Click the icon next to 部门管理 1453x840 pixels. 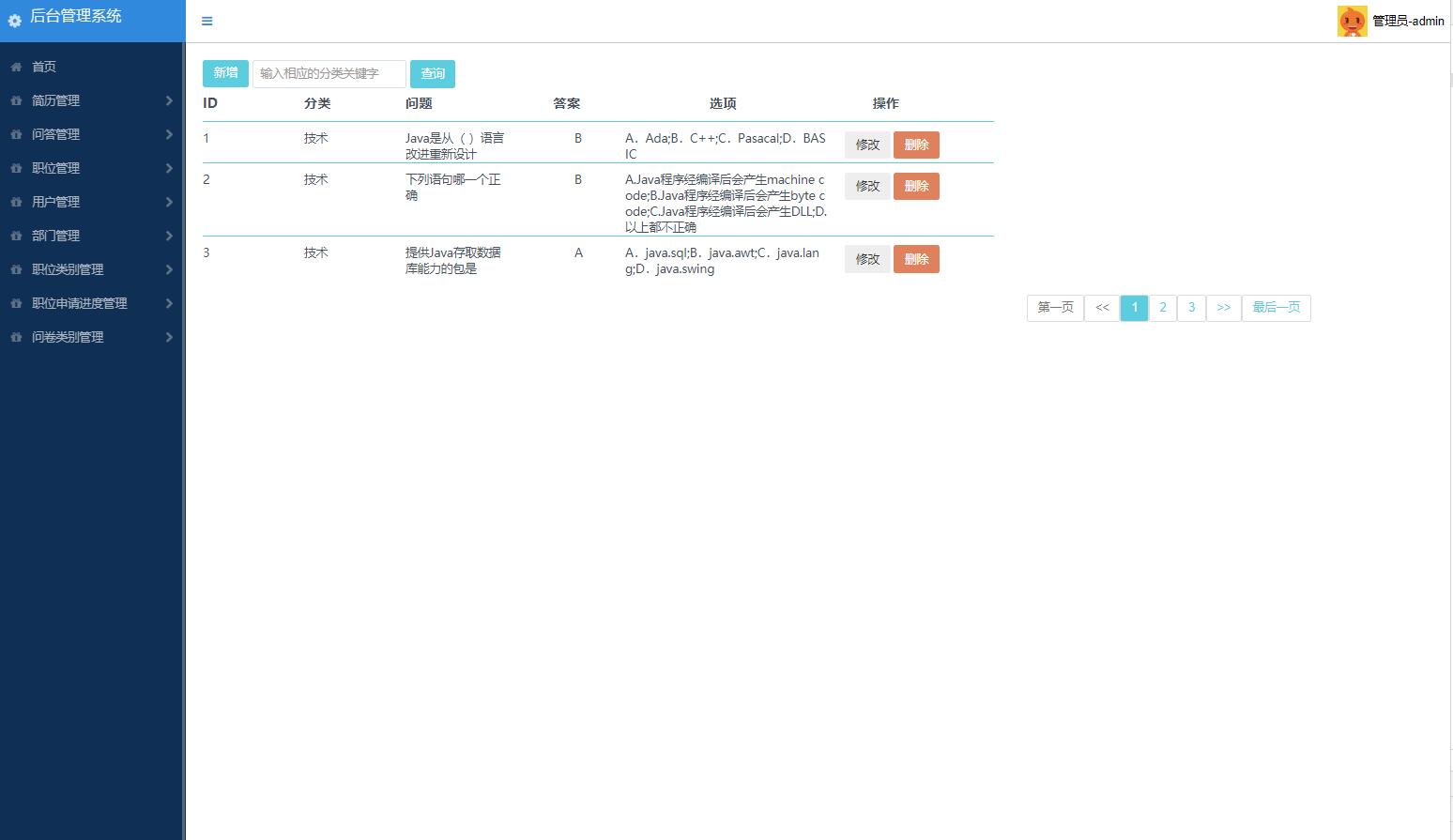click(15, 236)
